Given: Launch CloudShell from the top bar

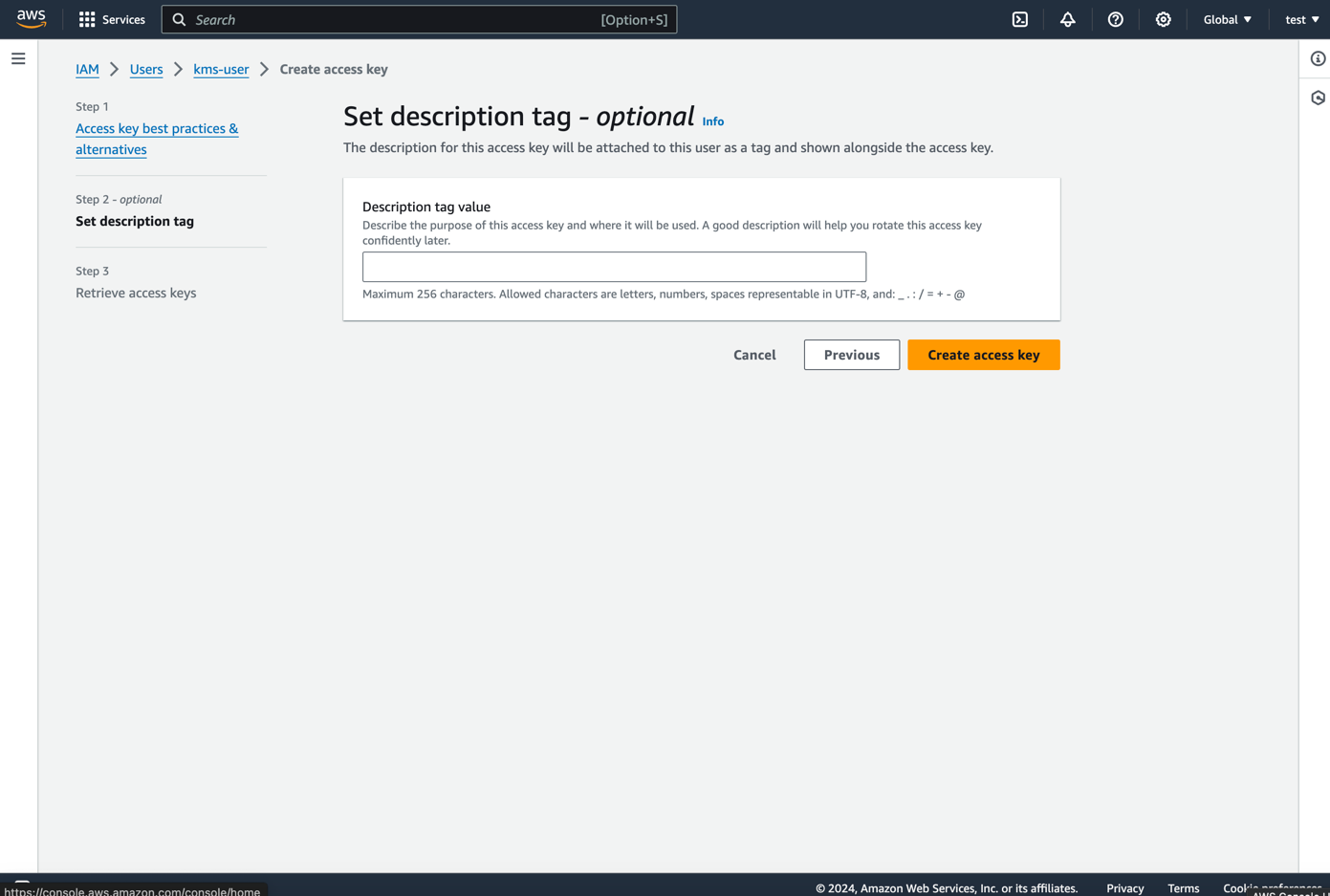Looking at the screenshot, I should coord(1020,19).
